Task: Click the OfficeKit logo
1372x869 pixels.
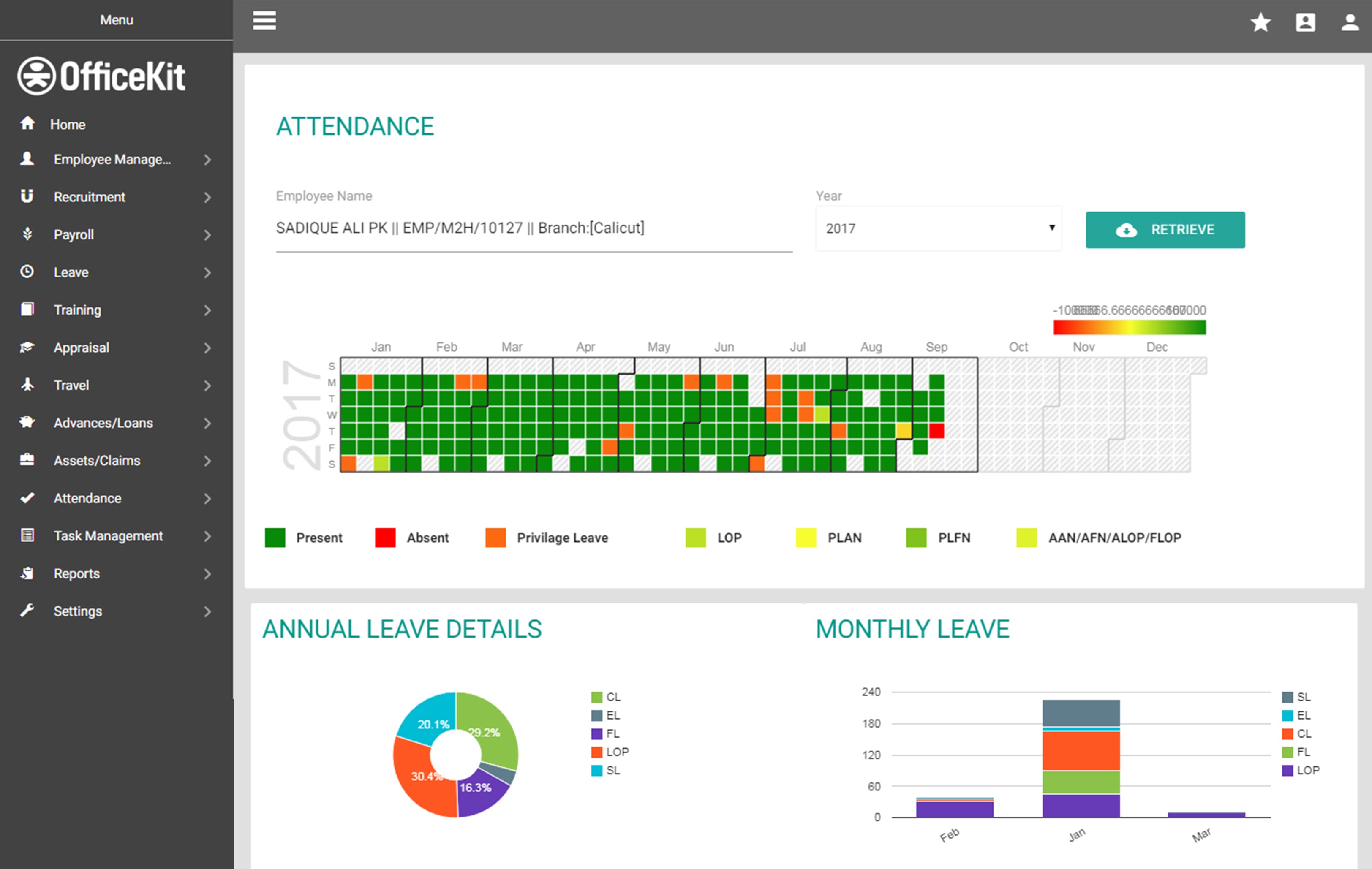Action: (101, 76)
